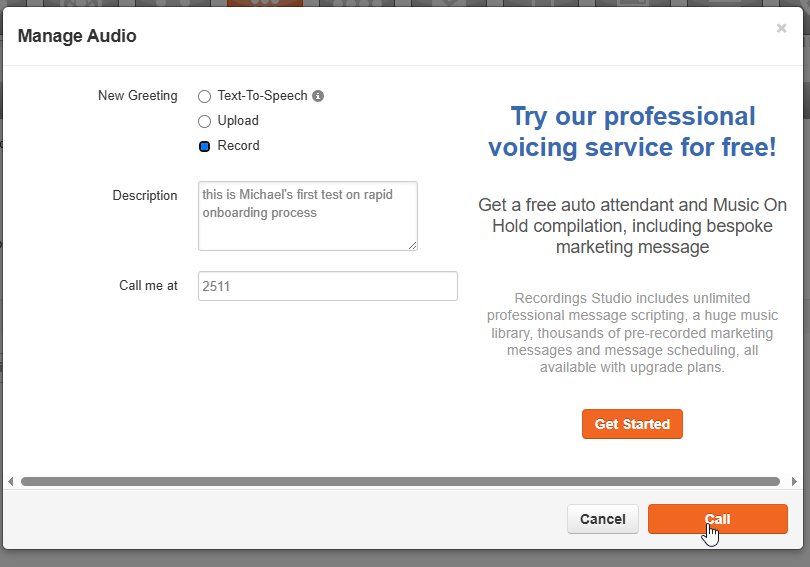Cancel the Manage Audio dialog
Viewport: 810px width, 567px height.
(602, 519)
